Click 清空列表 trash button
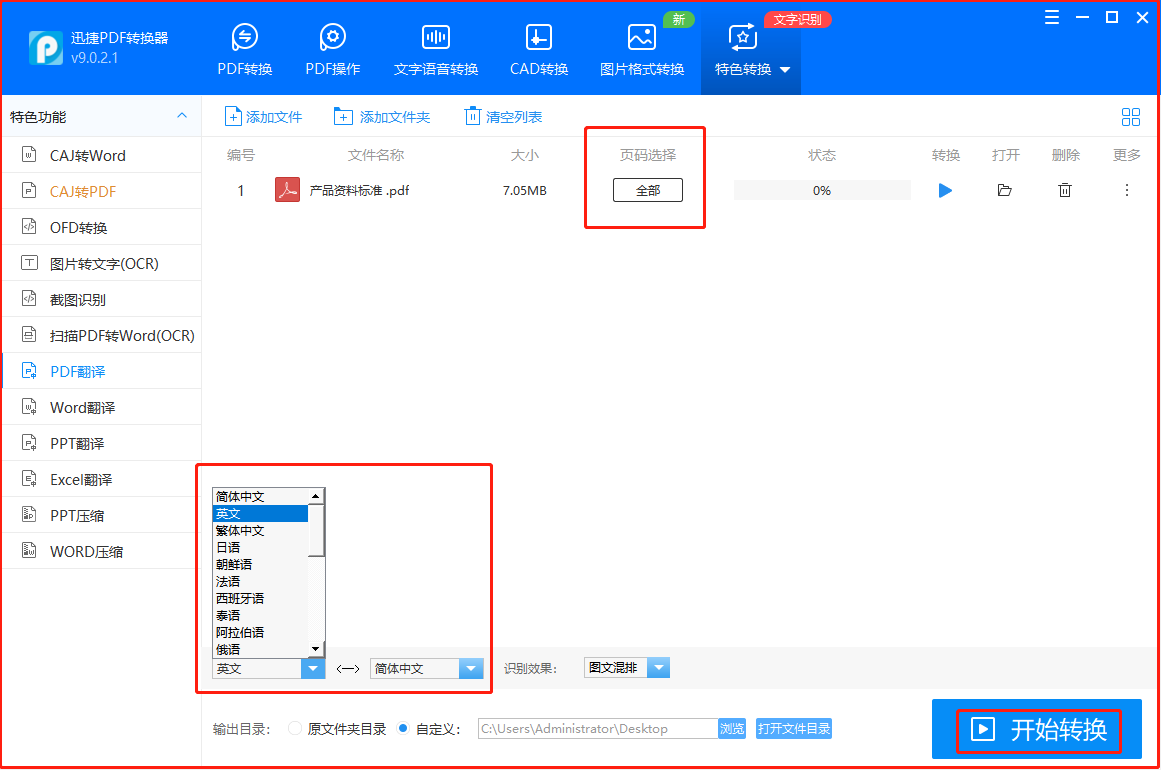The height and width of the screenshot is (770, 1161). tap(503, 117)
